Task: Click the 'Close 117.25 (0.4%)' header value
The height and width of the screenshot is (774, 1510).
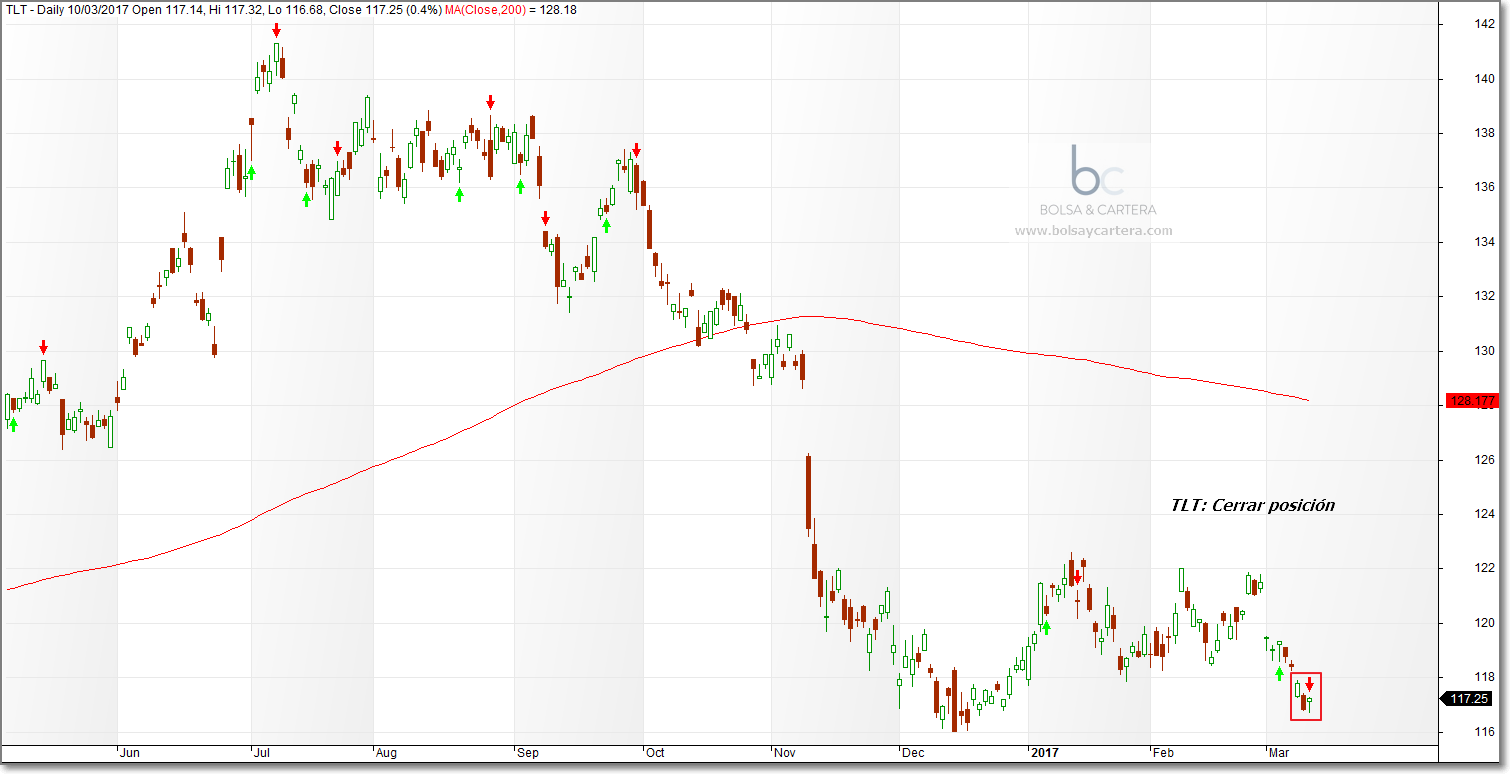Action: coord(384,11)
